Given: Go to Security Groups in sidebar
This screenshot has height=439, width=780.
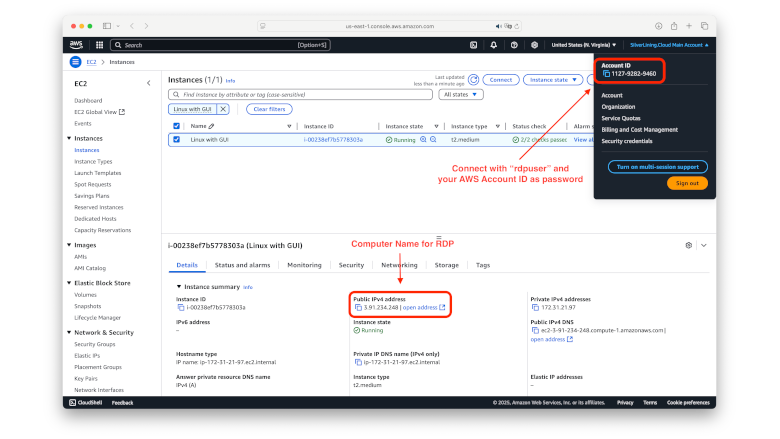Looking at the screenshot, I should (x=95, y=344).
